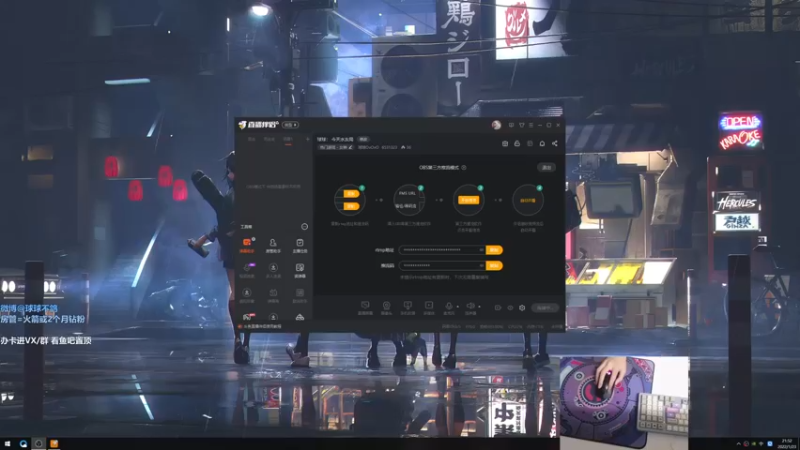Open the orange app icon in the taskbar
Viewport: 800px width, 450px height.
[54, 444]
